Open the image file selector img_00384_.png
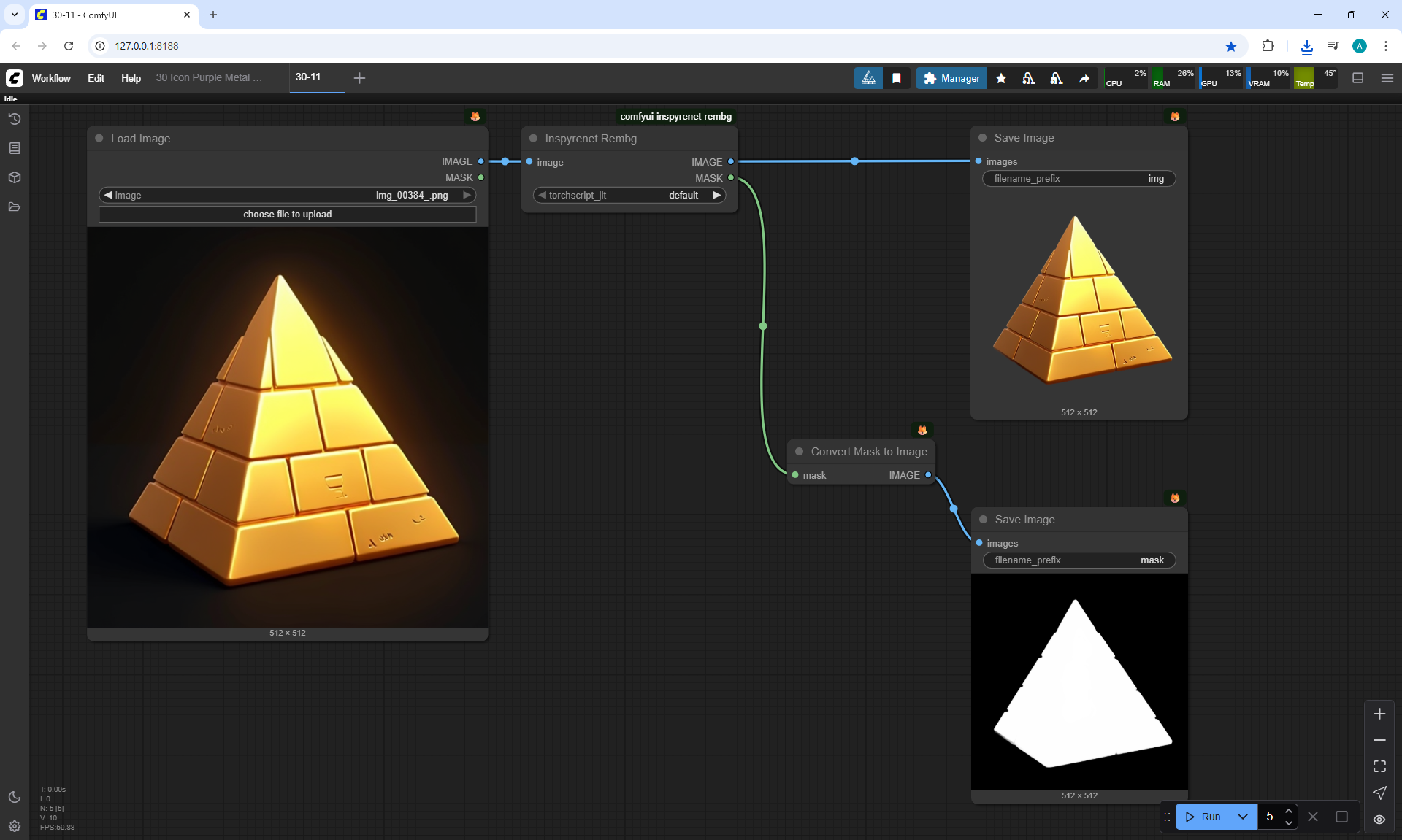This screenshot has height=840, width=1402. [288, 195]
